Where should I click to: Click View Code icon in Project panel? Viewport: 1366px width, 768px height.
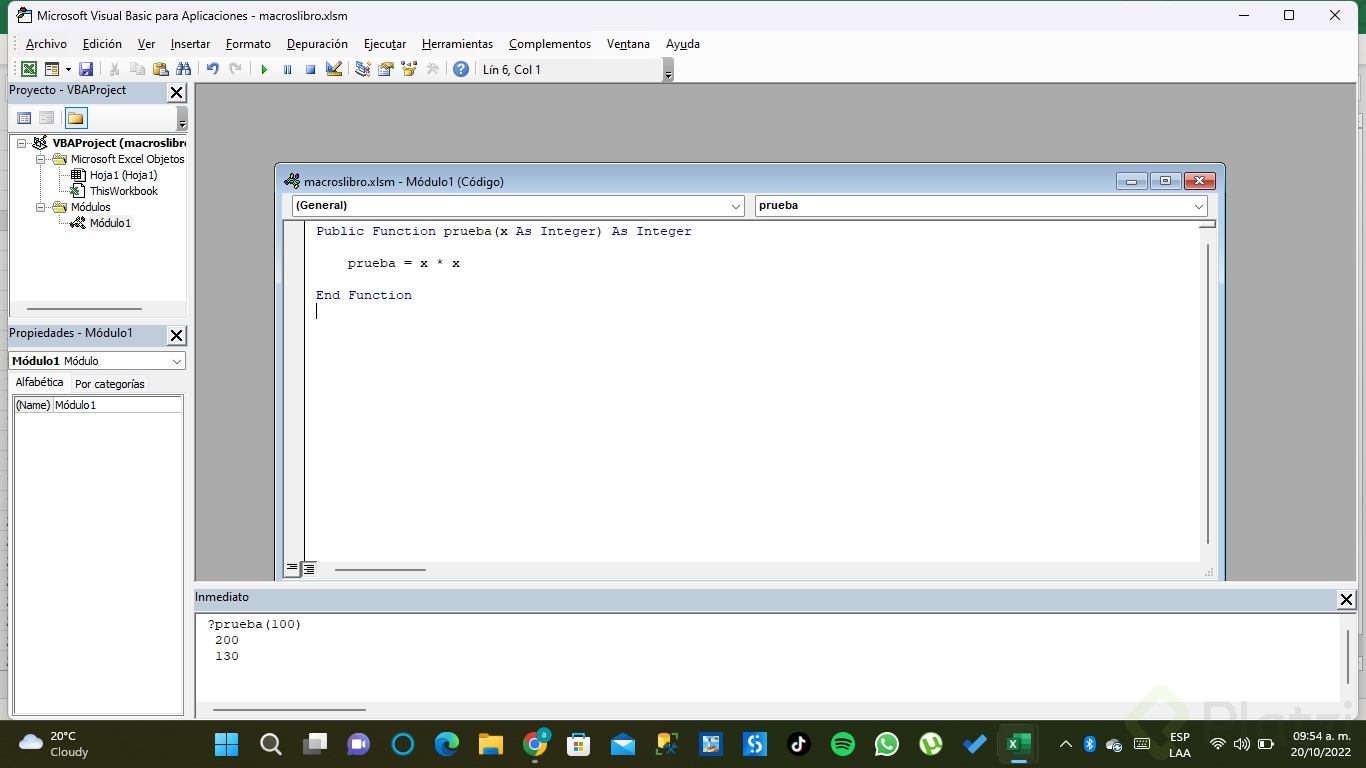pyautogui.click(x=24, y=118)
